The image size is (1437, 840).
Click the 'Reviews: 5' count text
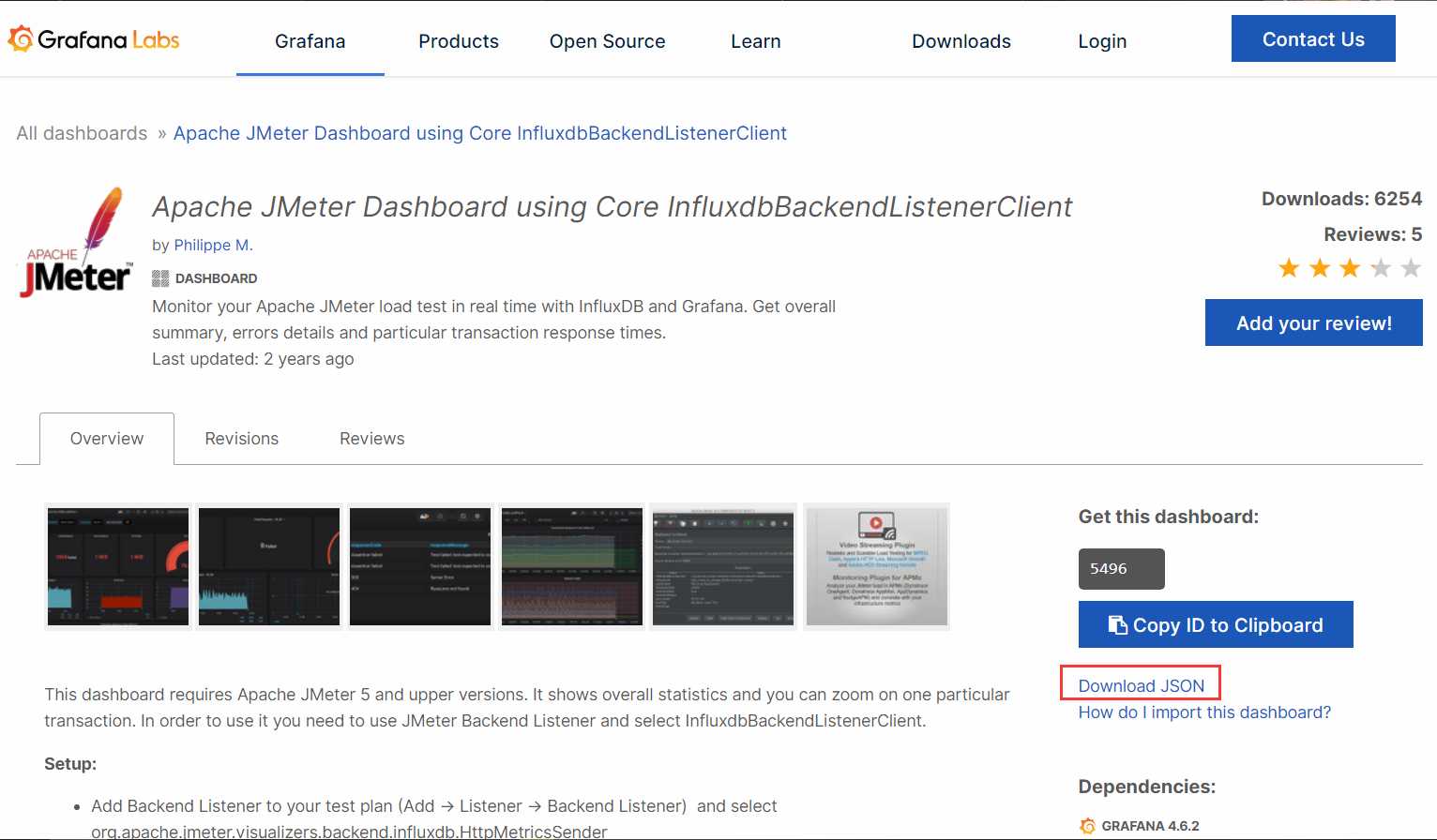point(1372,234)
